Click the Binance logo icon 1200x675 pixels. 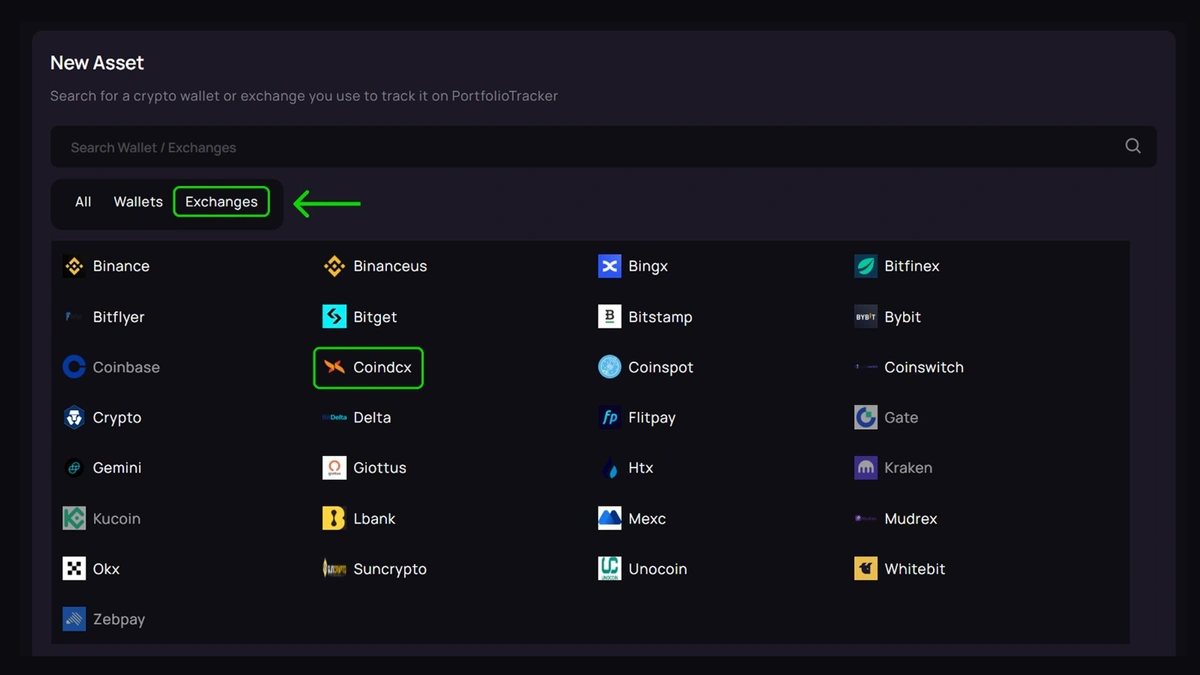click(74, 266)
